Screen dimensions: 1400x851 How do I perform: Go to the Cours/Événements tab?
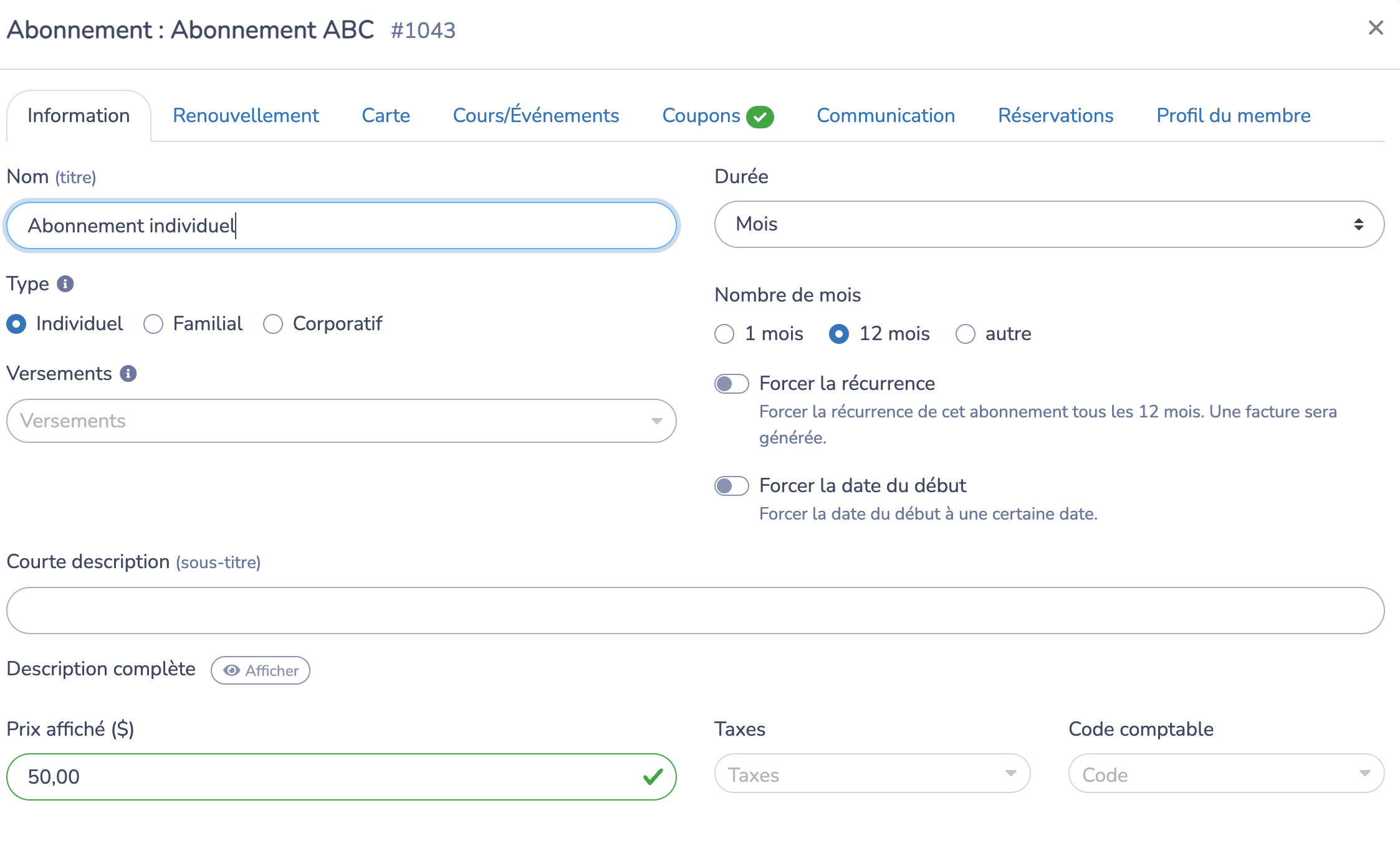click(x=536, y=116)
